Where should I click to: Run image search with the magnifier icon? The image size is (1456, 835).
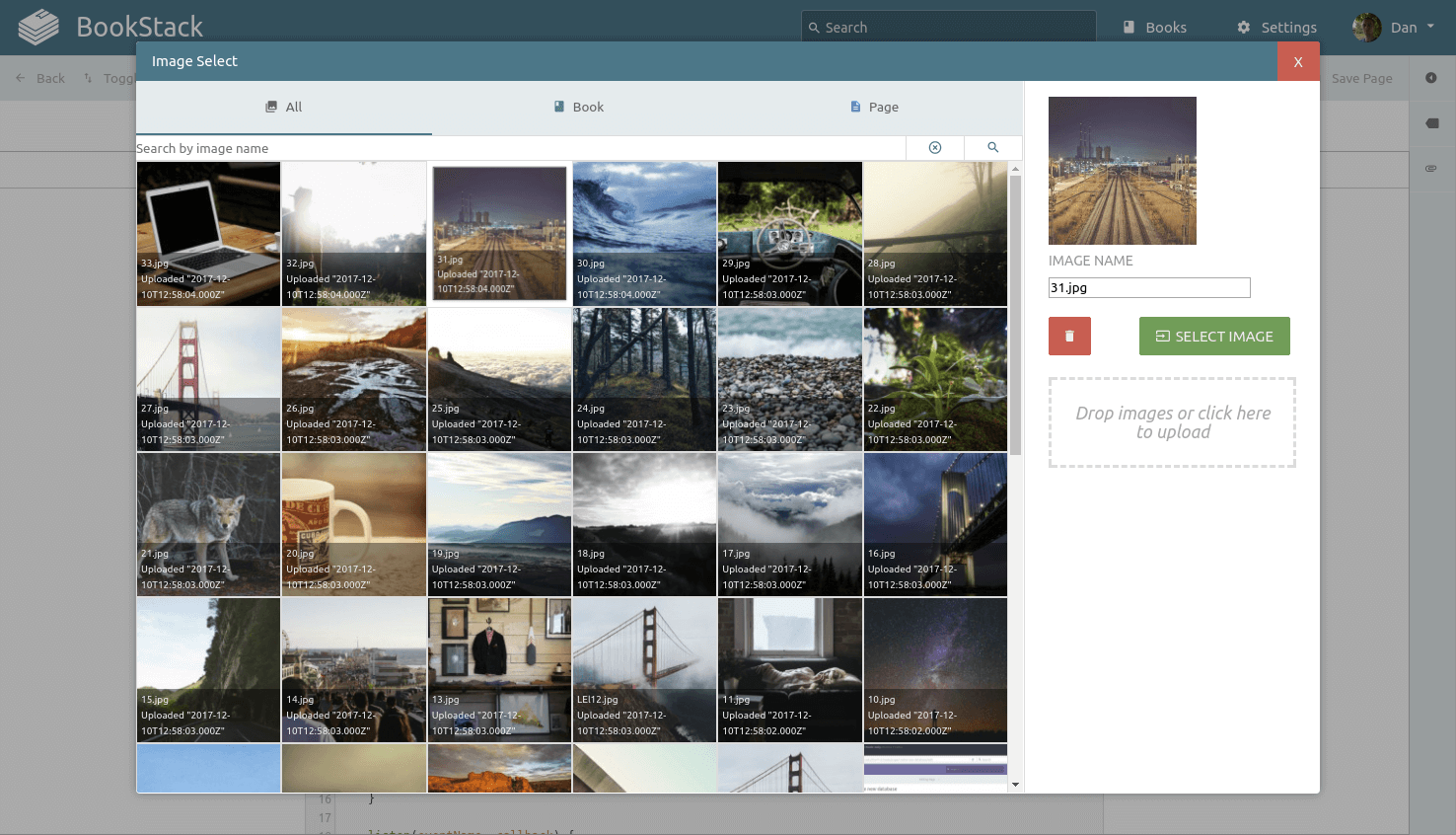pos(992,147)
